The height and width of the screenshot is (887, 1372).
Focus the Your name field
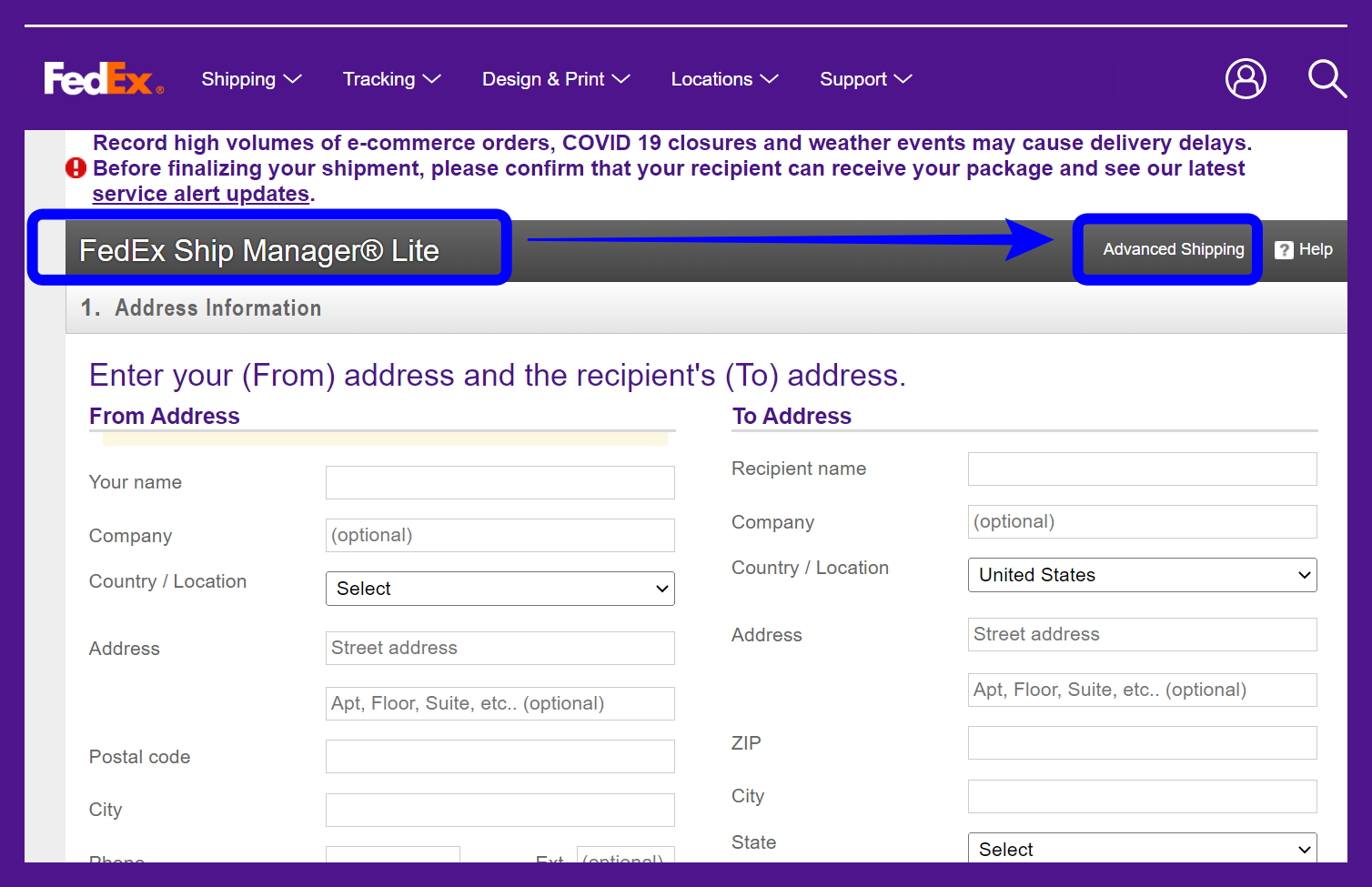tap(500, 482)
